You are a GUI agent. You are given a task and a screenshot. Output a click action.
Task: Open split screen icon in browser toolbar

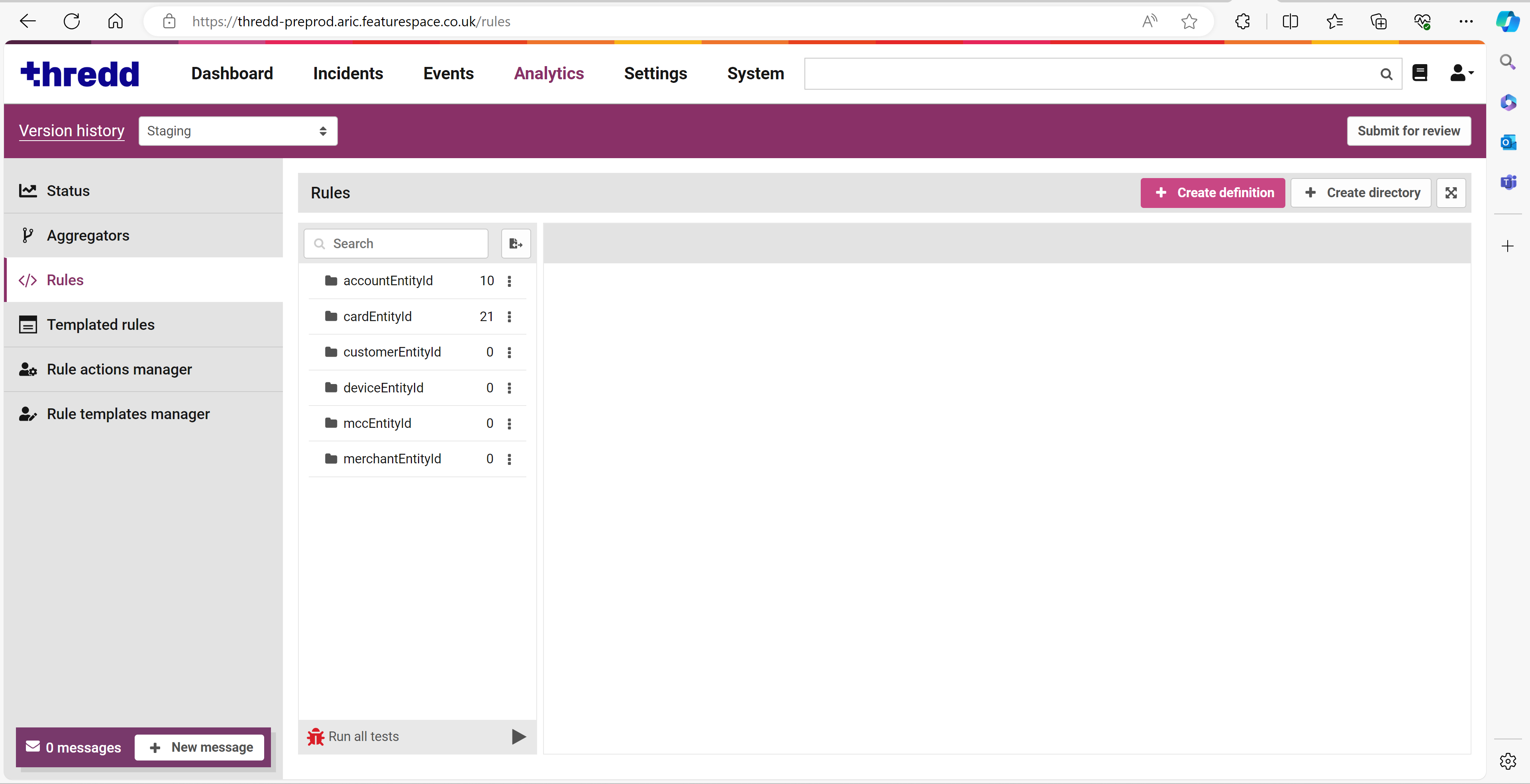[1290, 22]
